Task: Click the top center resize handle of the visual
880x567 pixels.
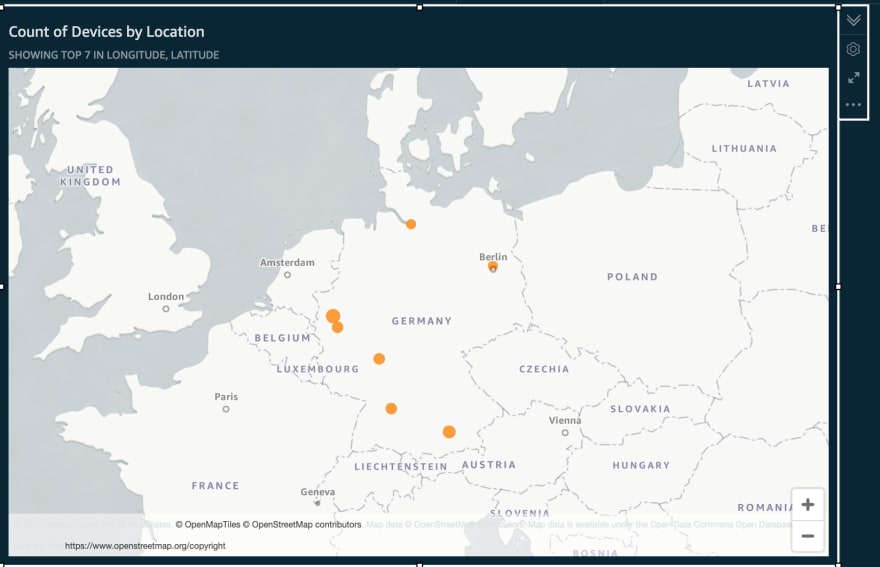Action: tap(420, 7)
